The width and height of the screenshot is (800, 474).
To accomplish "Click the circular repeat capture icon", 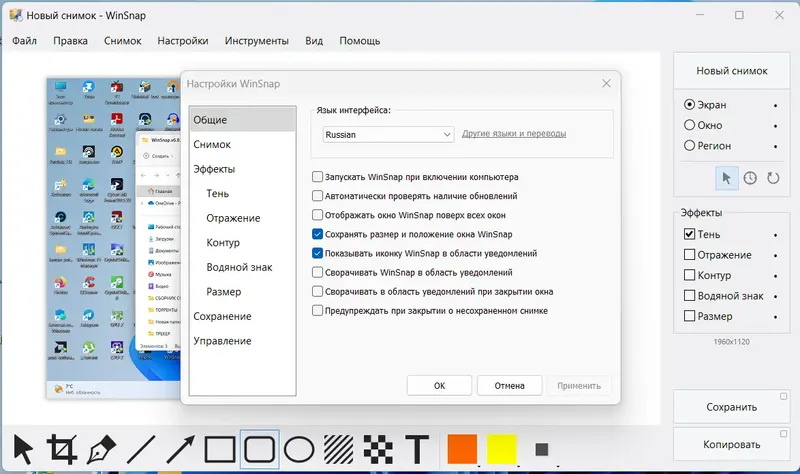I will (x=773, y=178).
